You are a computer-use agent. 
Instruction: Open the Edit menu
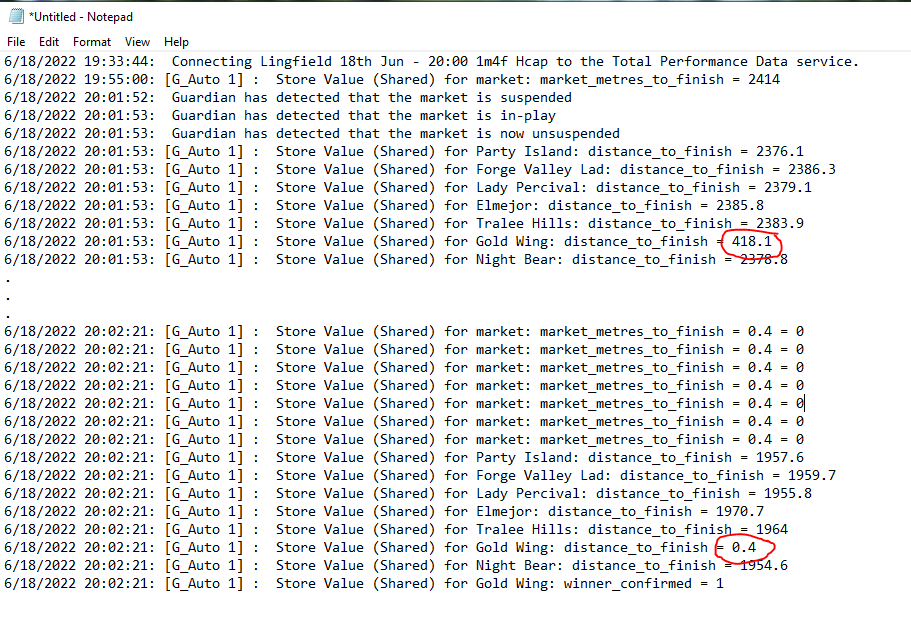pyautogui.click(x=49, y=42)
